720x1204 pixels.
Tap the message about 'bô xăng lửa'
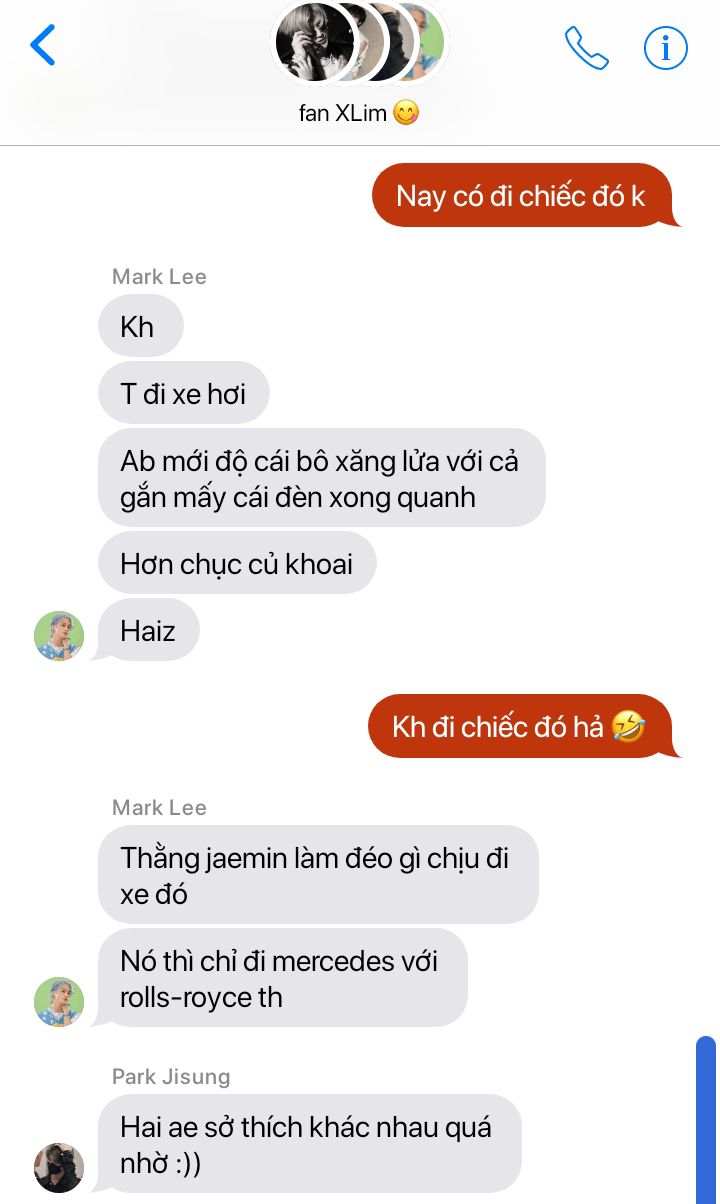321,478
